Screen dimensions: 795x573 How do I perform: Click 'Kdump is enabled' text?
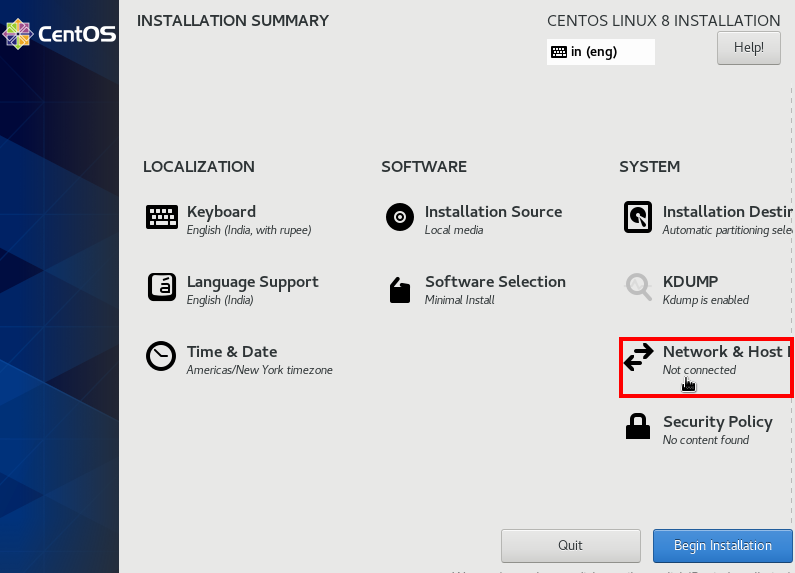(706, 300)
